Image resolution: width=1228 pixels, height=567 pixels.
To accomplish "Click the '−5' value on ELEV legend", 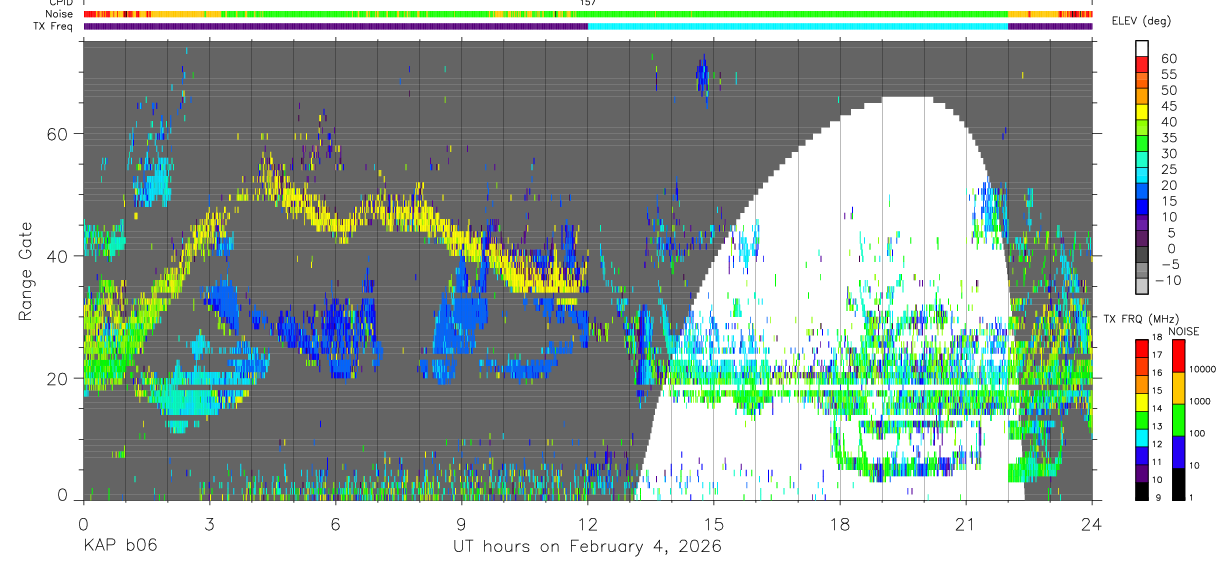I will 1168,264.
